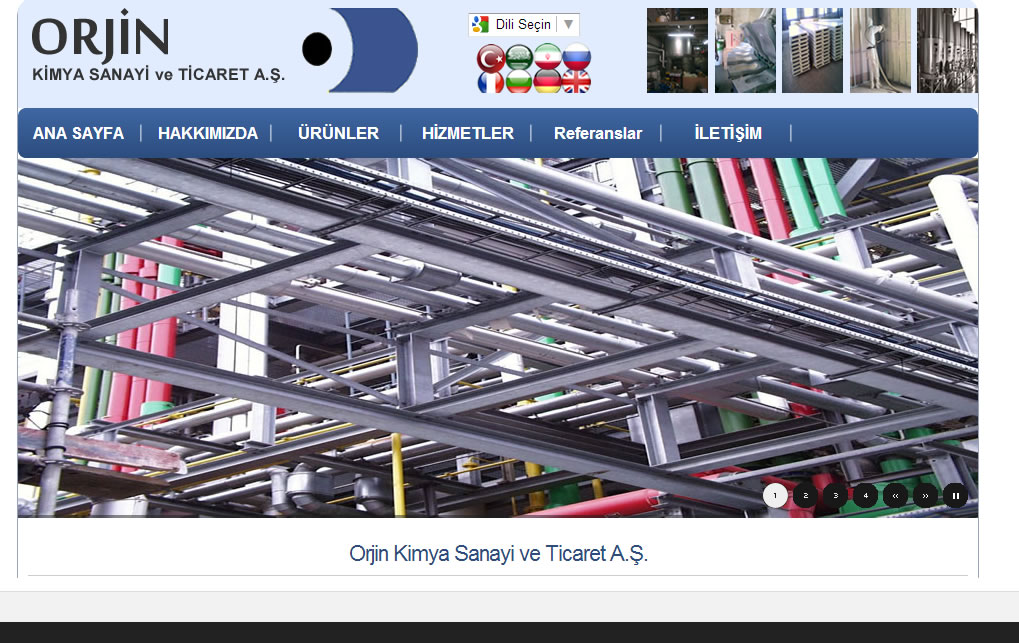The width and height of the screenshot is (1019, 643).
Task: Go to previous slide with « button
Action: (x=895, y=495)
